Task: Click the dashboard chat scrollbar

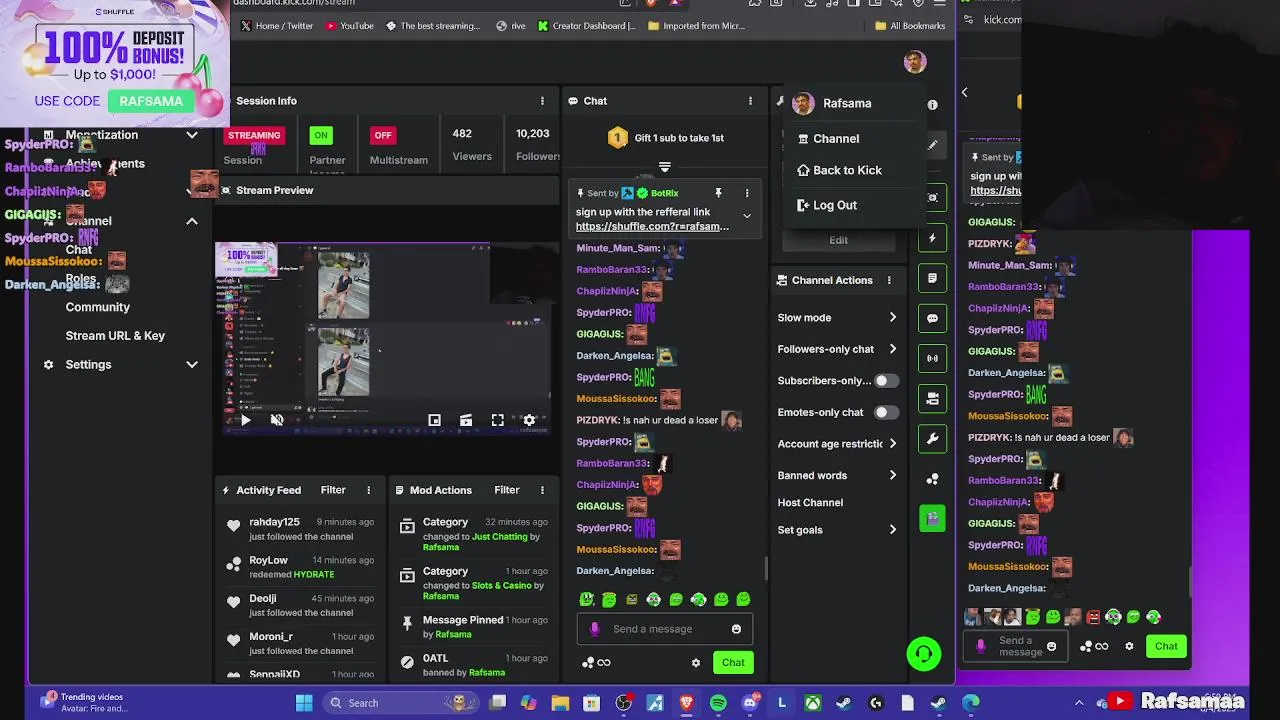Action: coord(767,568)
